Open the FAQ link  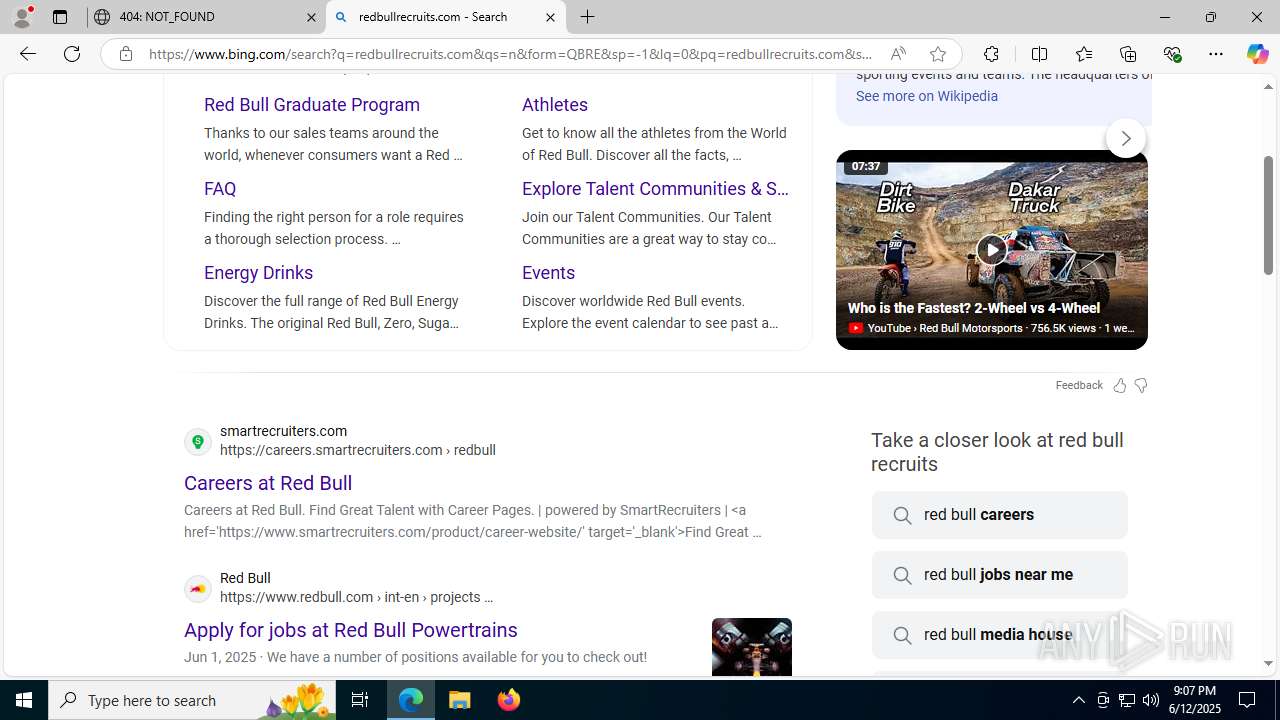(x=220, y=189)
